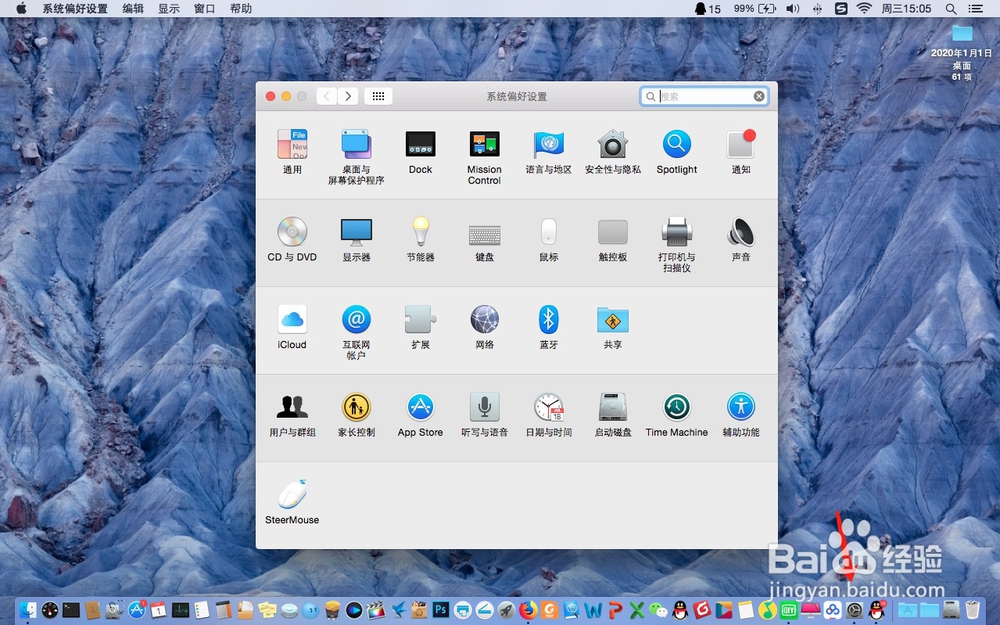Launch WeChat from the Dock
1000x625 pixels.
click(x=658, y=610)
